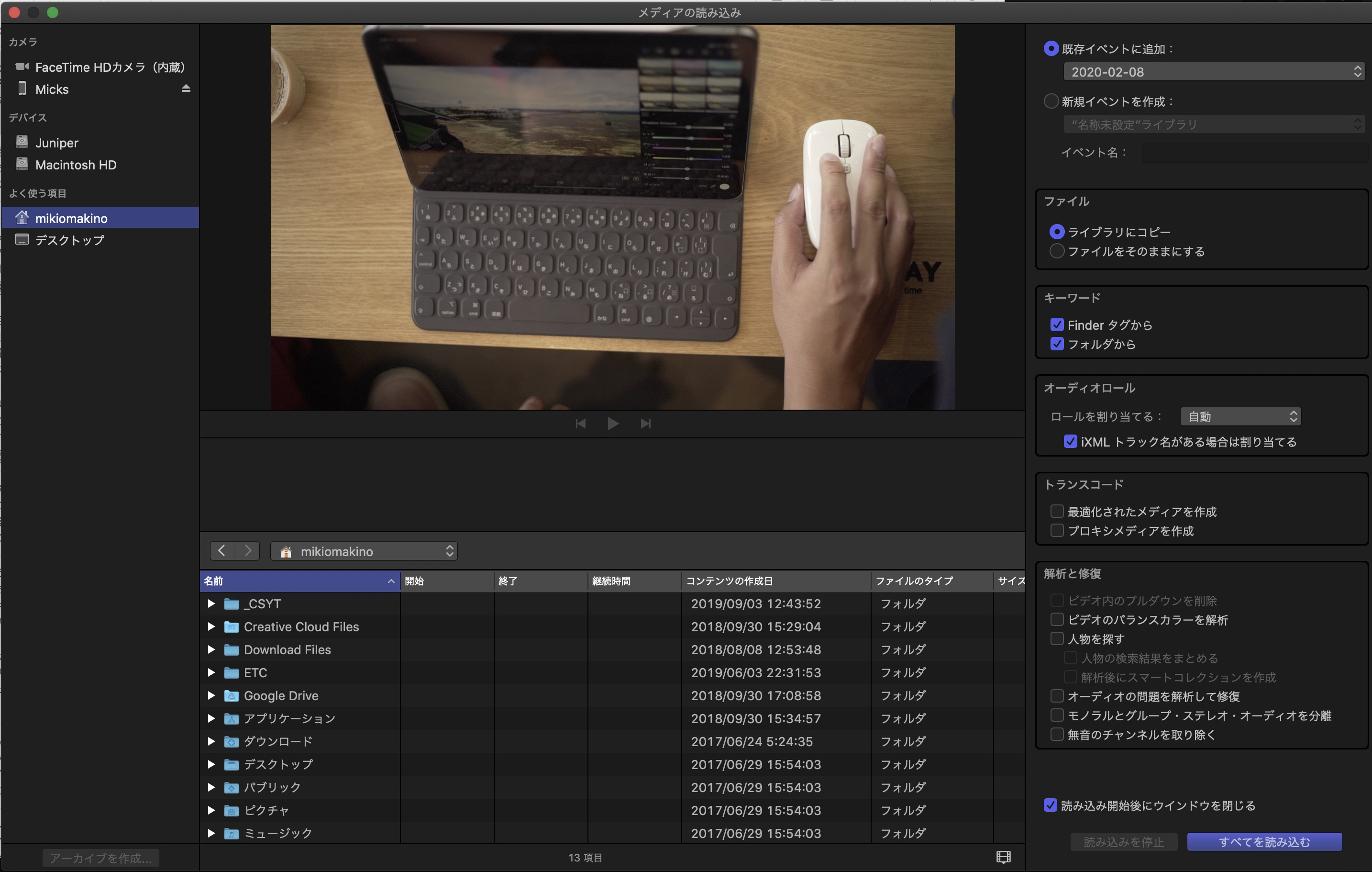Eject the Micks device
Viewport: 1372px width, 872px height.
(186, 89)
